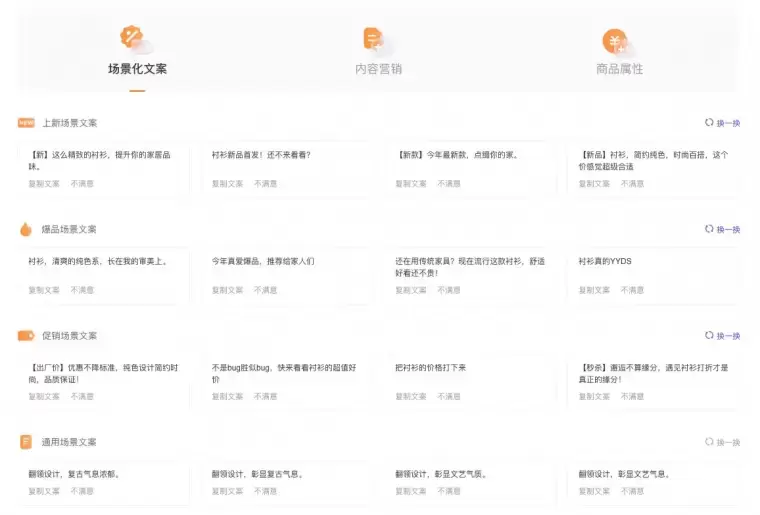The height and width of the screenshot is (515, 760).
Task: Mark 翻领设计,彰显文艺气息 card as 不满意
Action: [x=633, y=491]
